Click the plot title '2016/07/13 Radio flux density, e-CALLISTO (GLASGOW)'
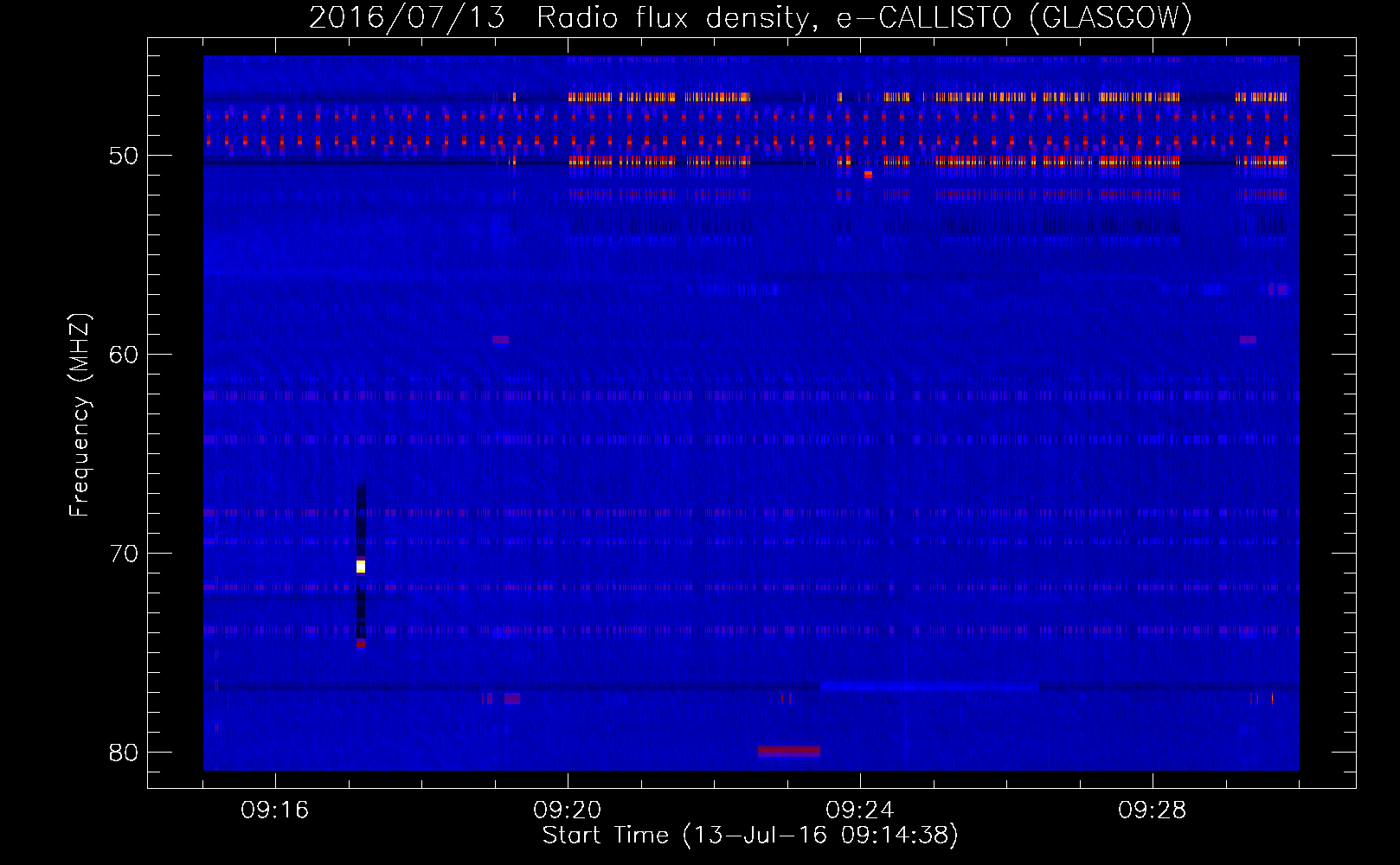 750,17
